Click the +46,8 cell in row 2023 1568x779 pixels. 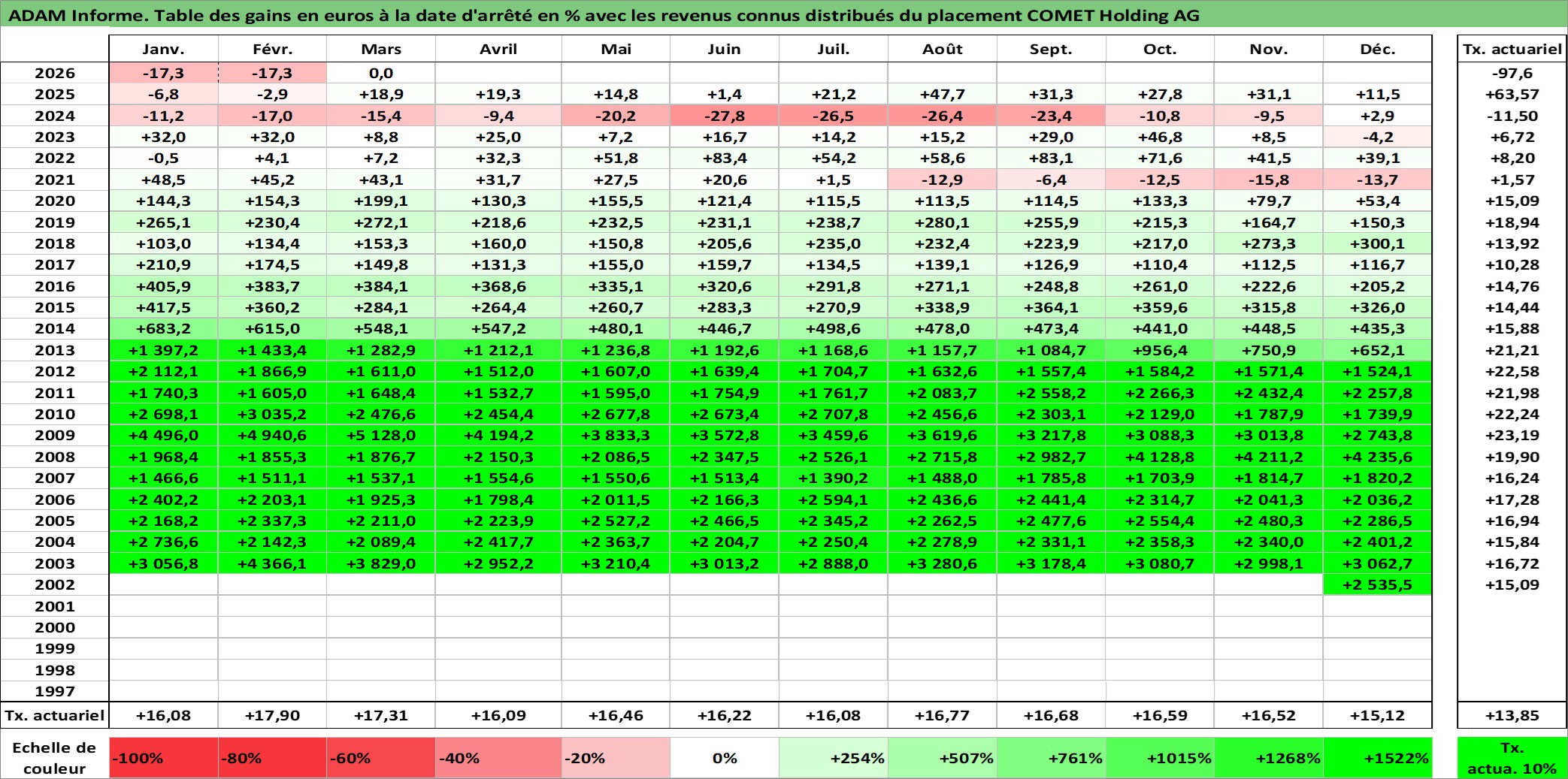click(1160, 137)
